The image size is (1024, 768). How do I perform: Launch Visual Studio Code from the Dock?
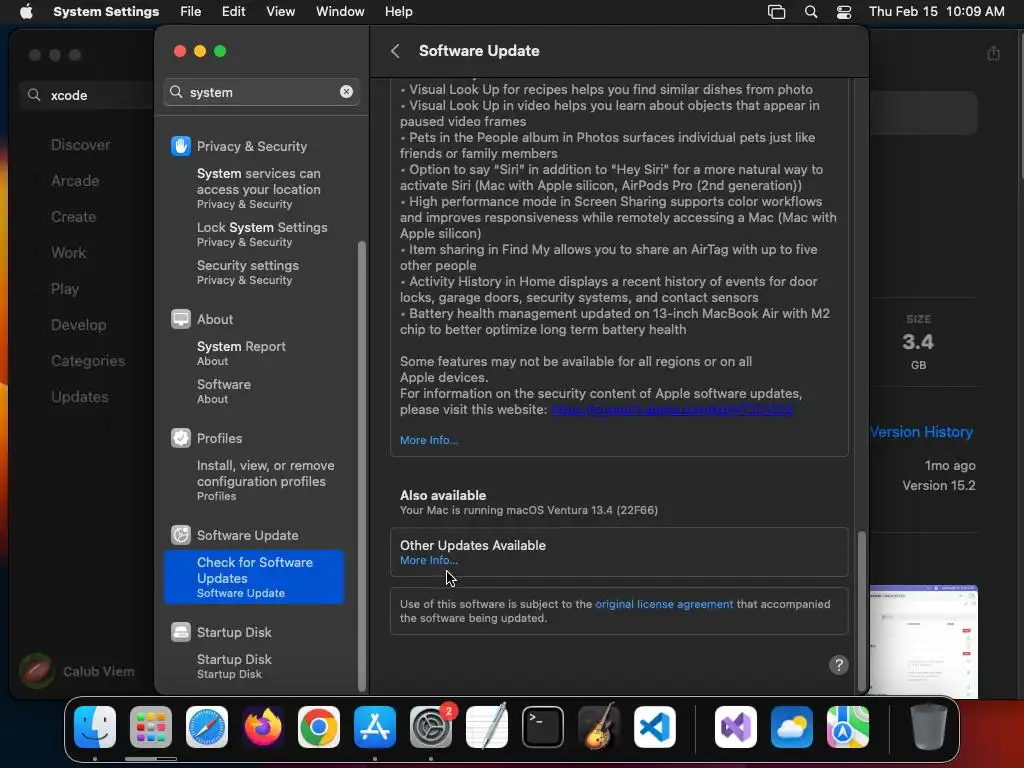tap(655, 727)
